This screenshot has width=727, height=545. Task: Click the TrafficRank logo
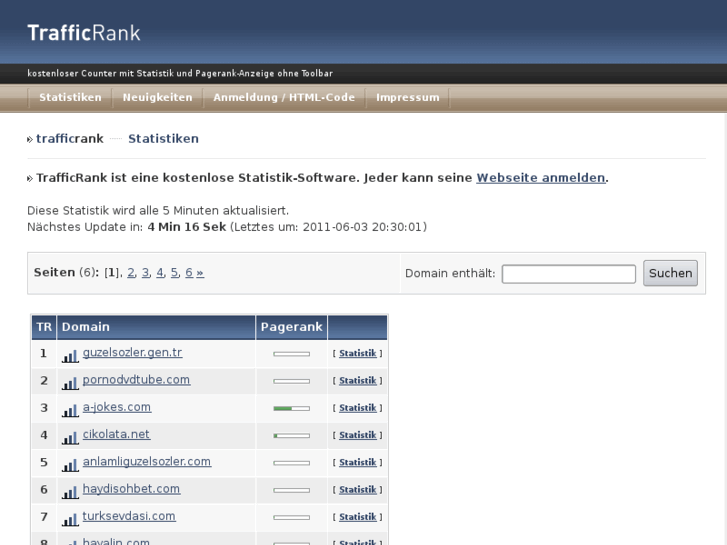tap(84, 33)
